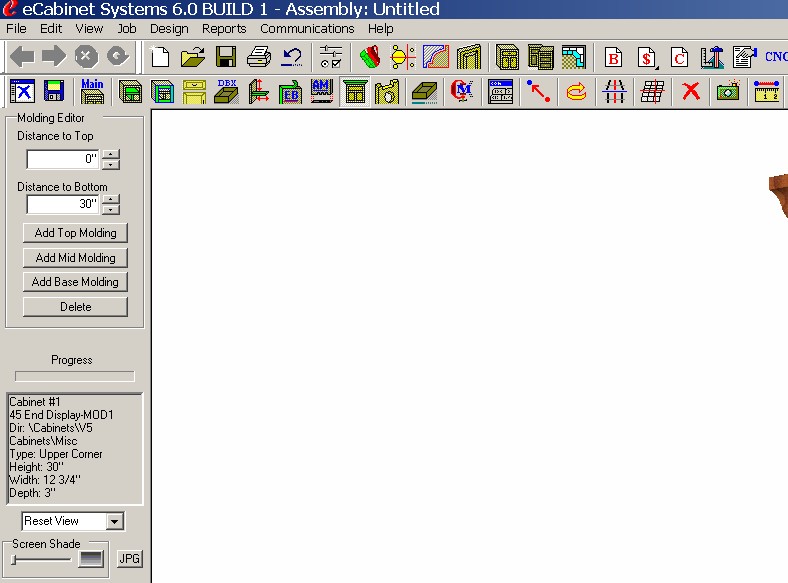Image resolution: width=788 pixels, height=583 pixels.
Task: Click the hand writing document icon
Action: [745, 57]
